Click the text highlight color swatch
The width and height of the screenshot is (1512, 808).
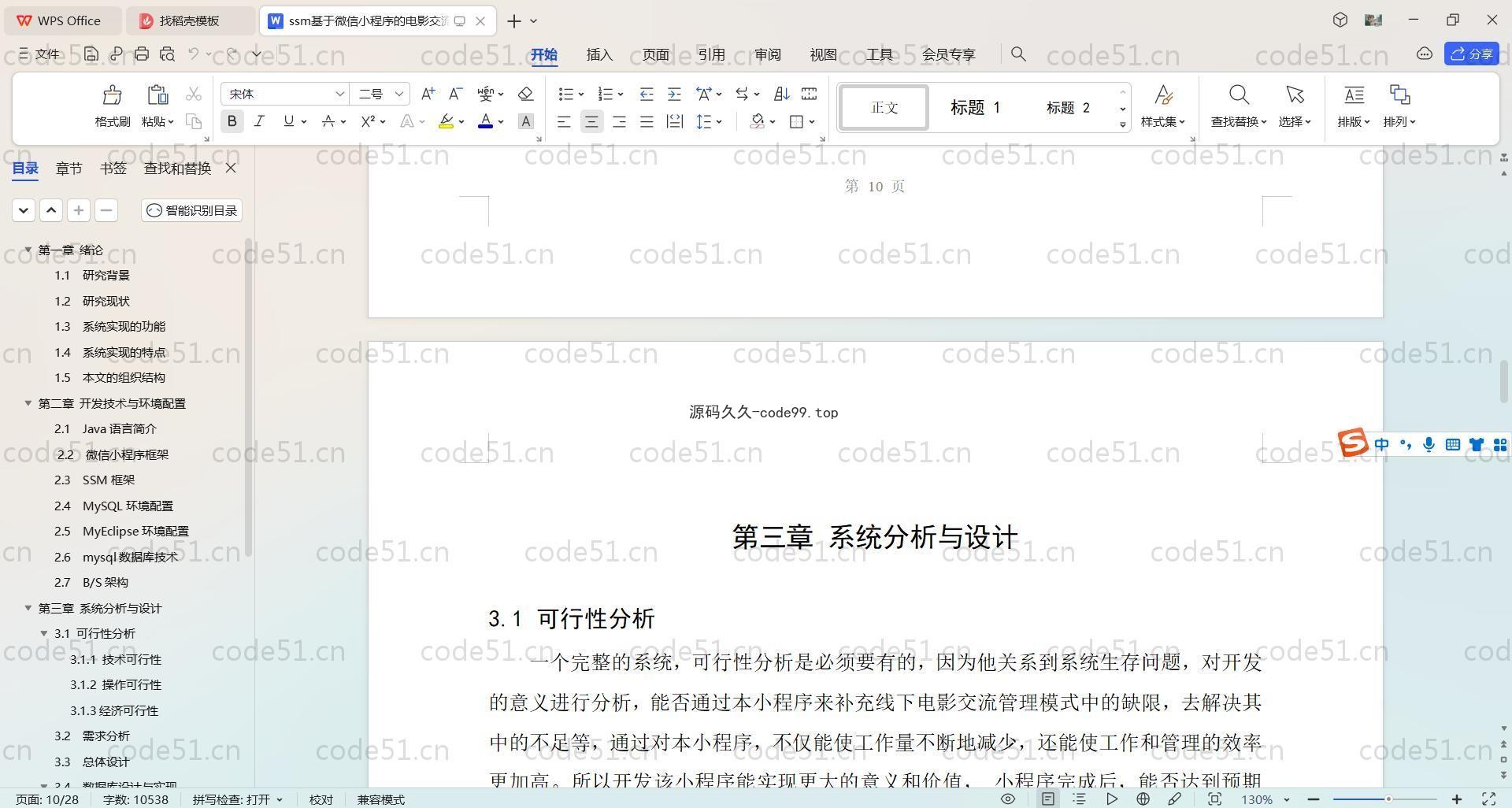pyautogui.click(x=446, y=121)
